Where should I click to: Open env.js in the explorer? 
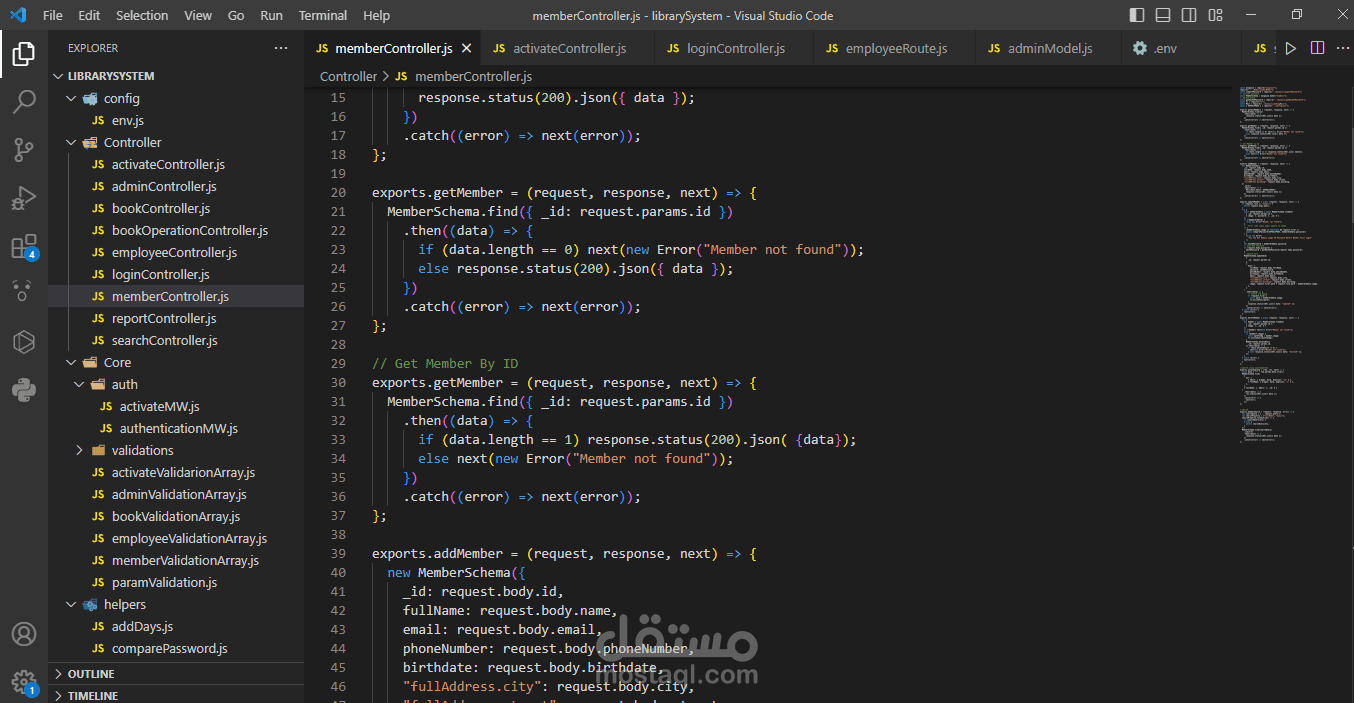(x=176, y=120)
